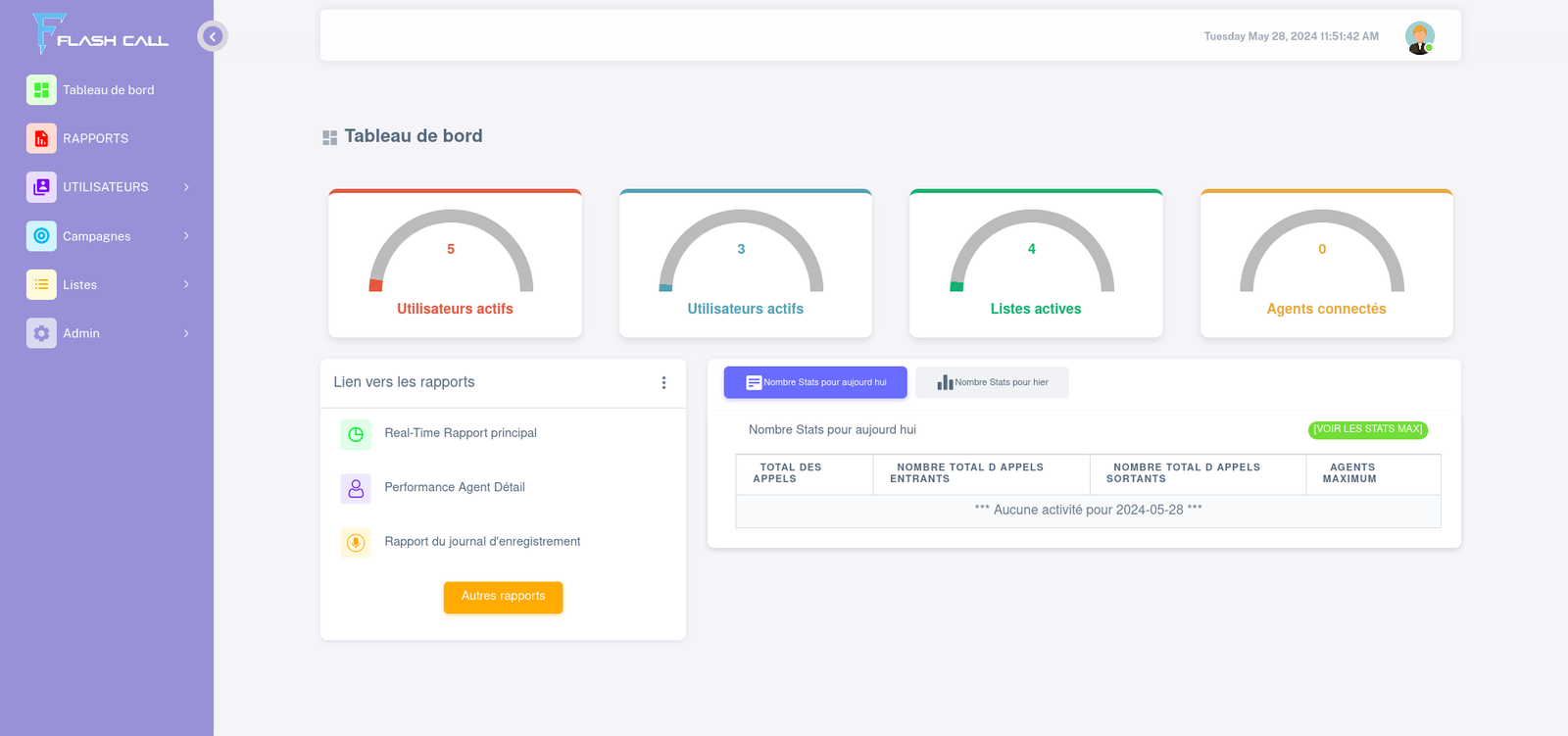Click the Agents connectés label
Image resolution: width=1568 pixels, height=736 pixels.
tap(1326, 309)
